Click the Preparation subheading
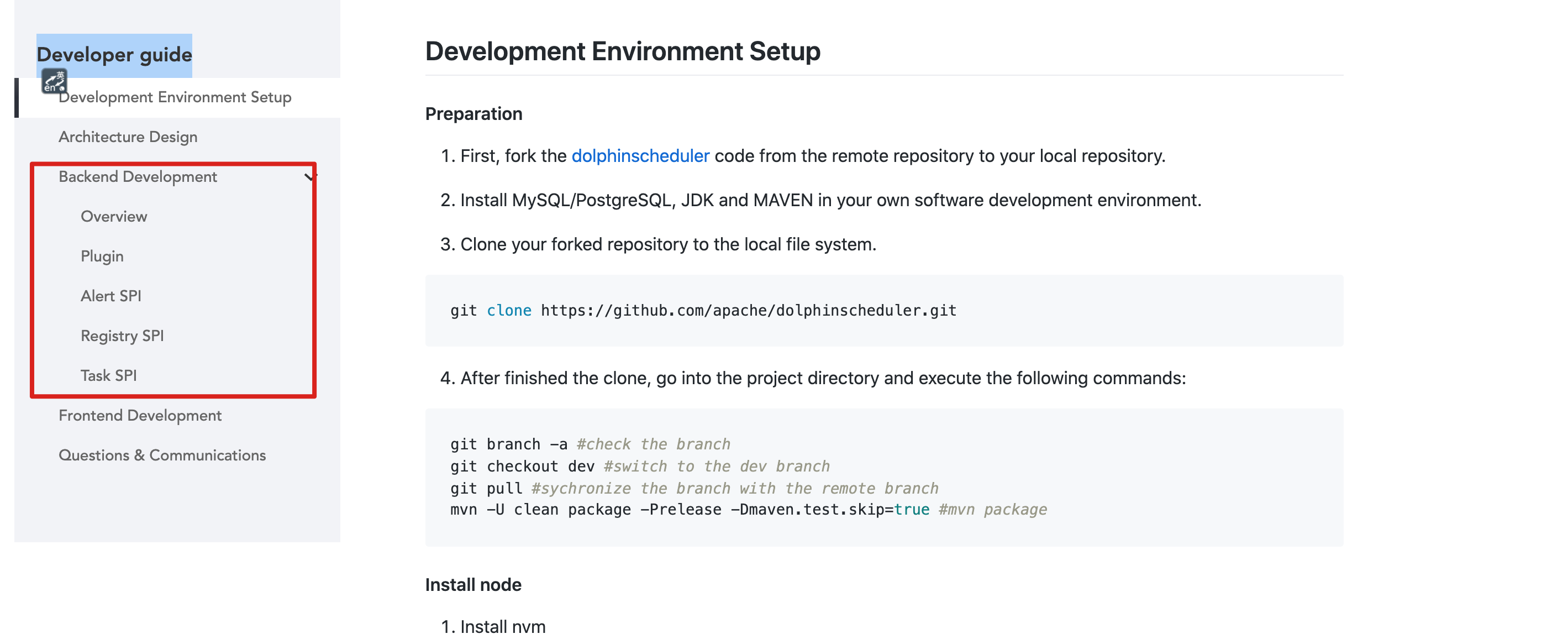This screenshot has width=1568, height=639. click(473, 114)
